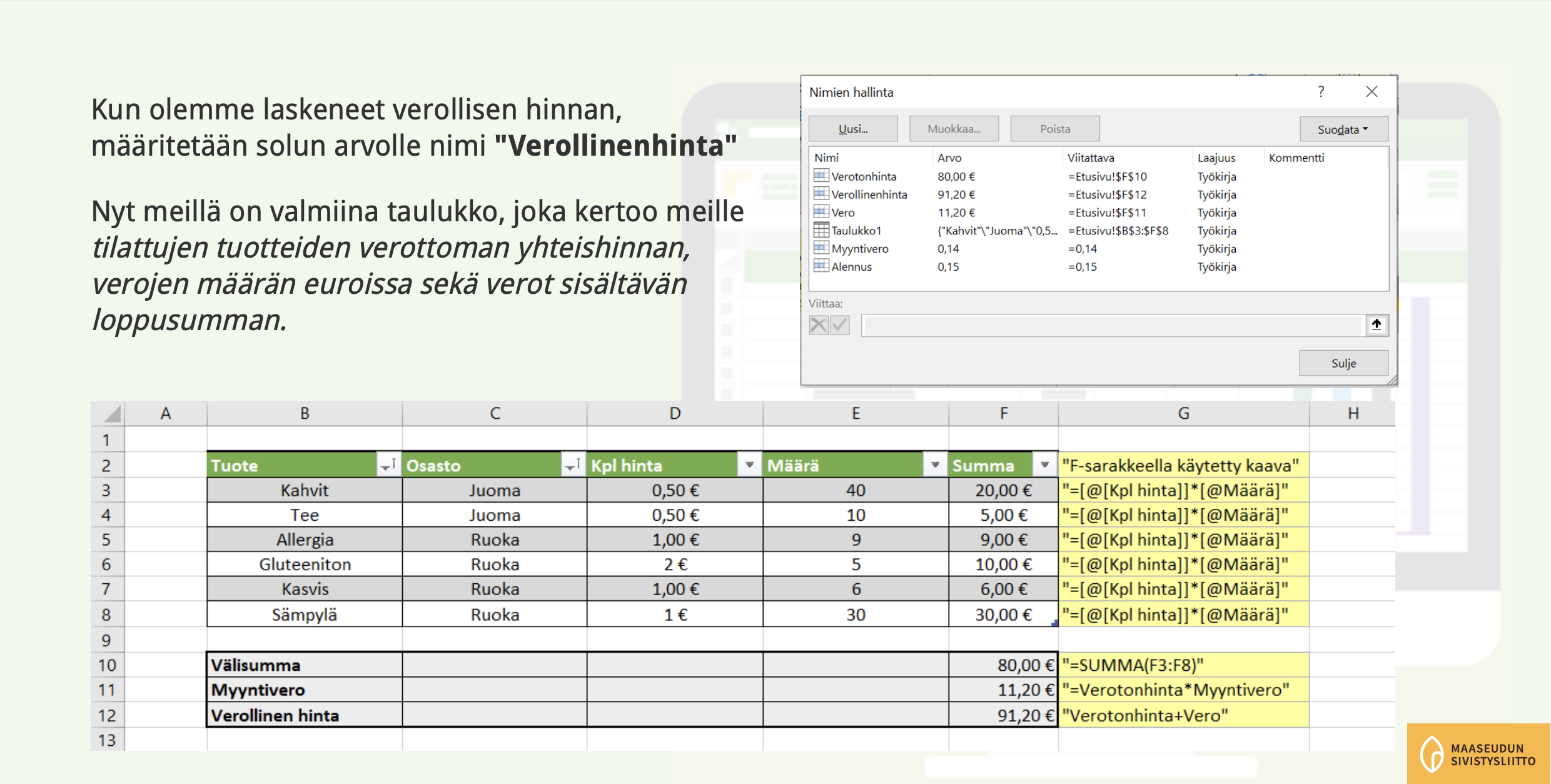Viewport: 1551px width, 784px height.
Task: Click the Gluteeniton cell
Action: pos(305,565)
